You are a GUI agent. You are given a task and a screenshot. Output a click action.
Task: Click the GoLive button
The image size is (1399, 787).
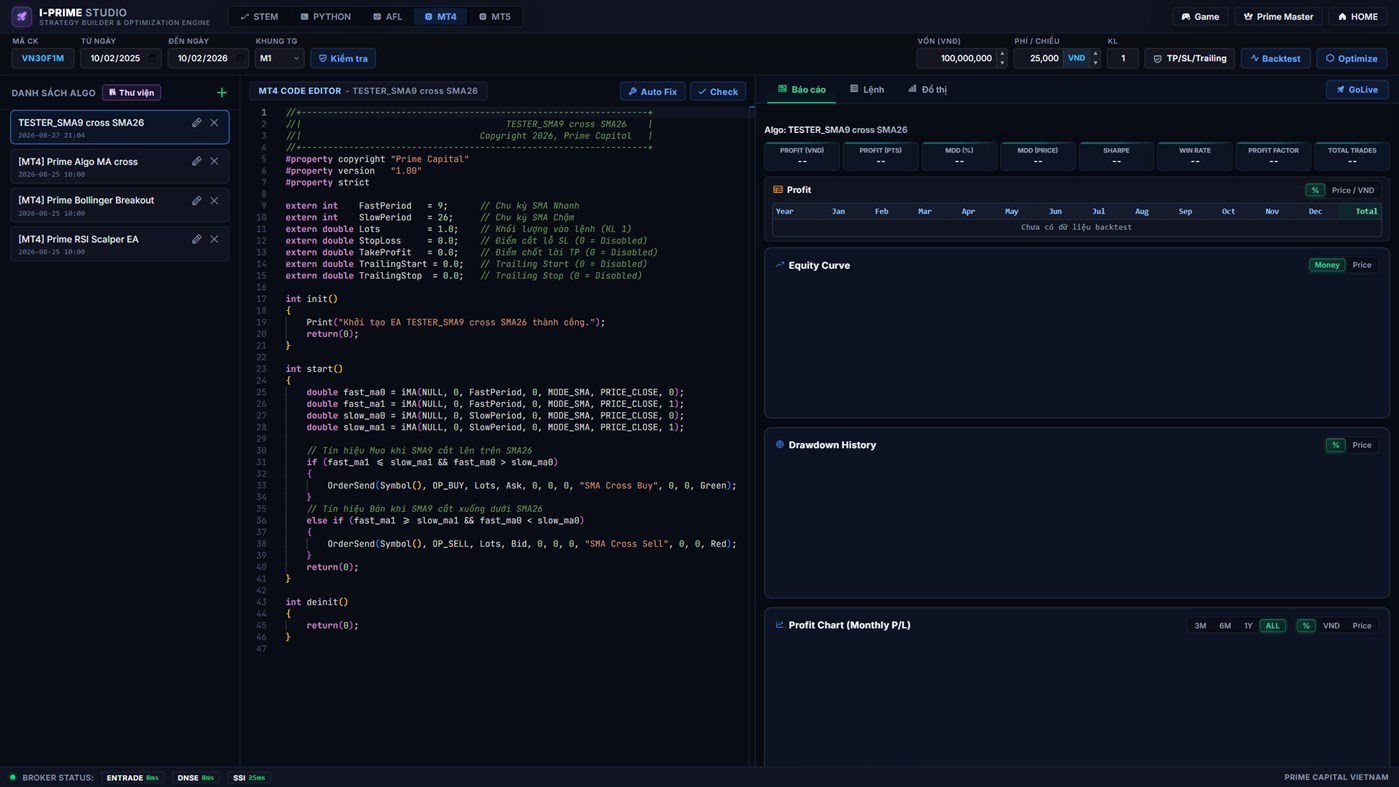[1357, 89]
